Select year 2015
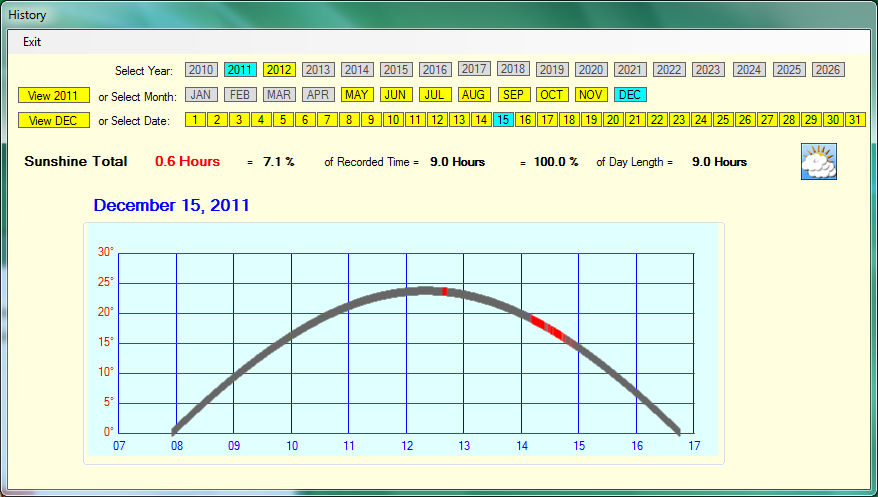This screenshot has height=497, width=878. [x=396, y=69]
